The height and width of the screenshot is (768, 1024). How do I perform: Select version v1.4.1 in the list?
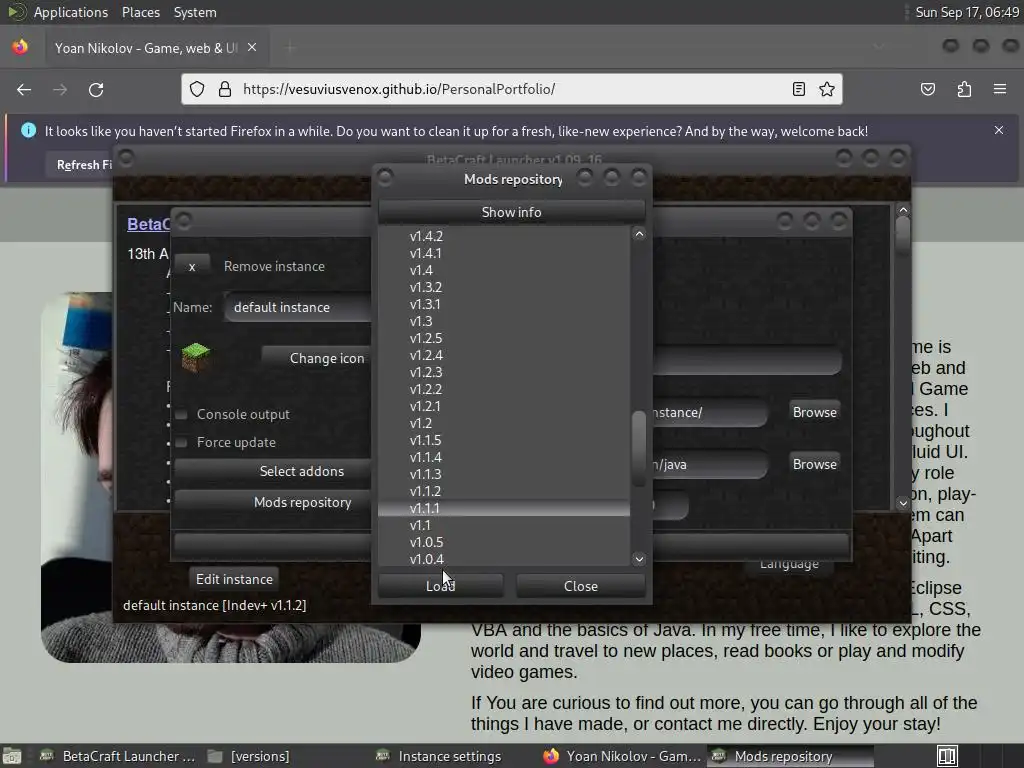coord(504,253)
